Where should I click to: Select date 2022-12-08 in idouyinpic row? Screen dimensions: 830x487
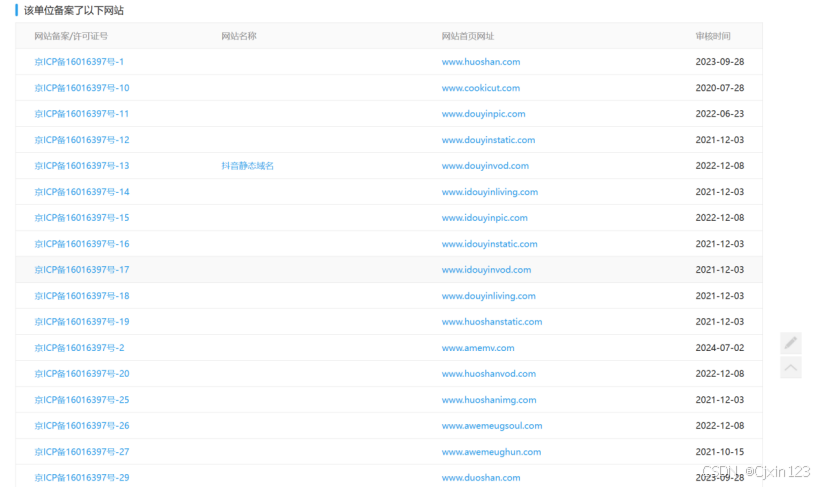(720, 218)
